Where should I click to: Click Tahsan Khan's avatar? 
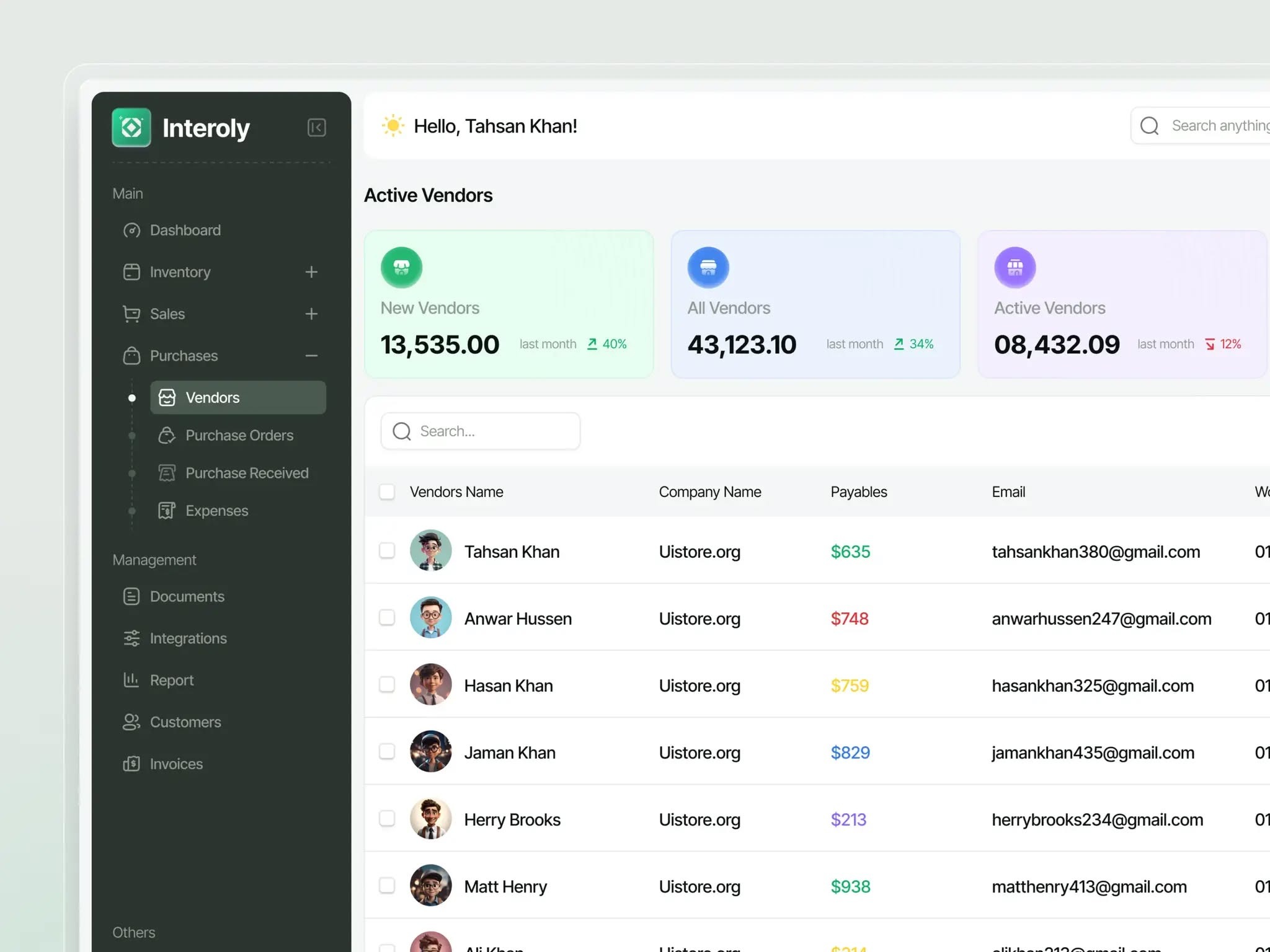tap(431, 550)
